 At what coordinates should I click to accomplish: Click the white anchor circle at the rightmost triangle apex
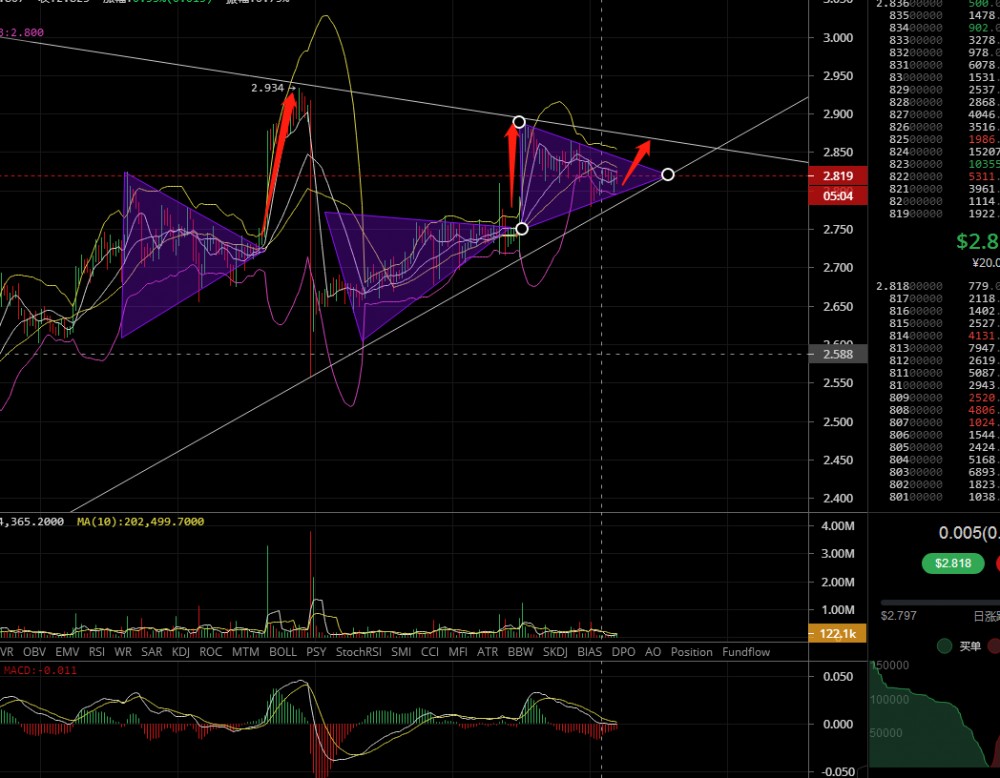click(668, 175)
